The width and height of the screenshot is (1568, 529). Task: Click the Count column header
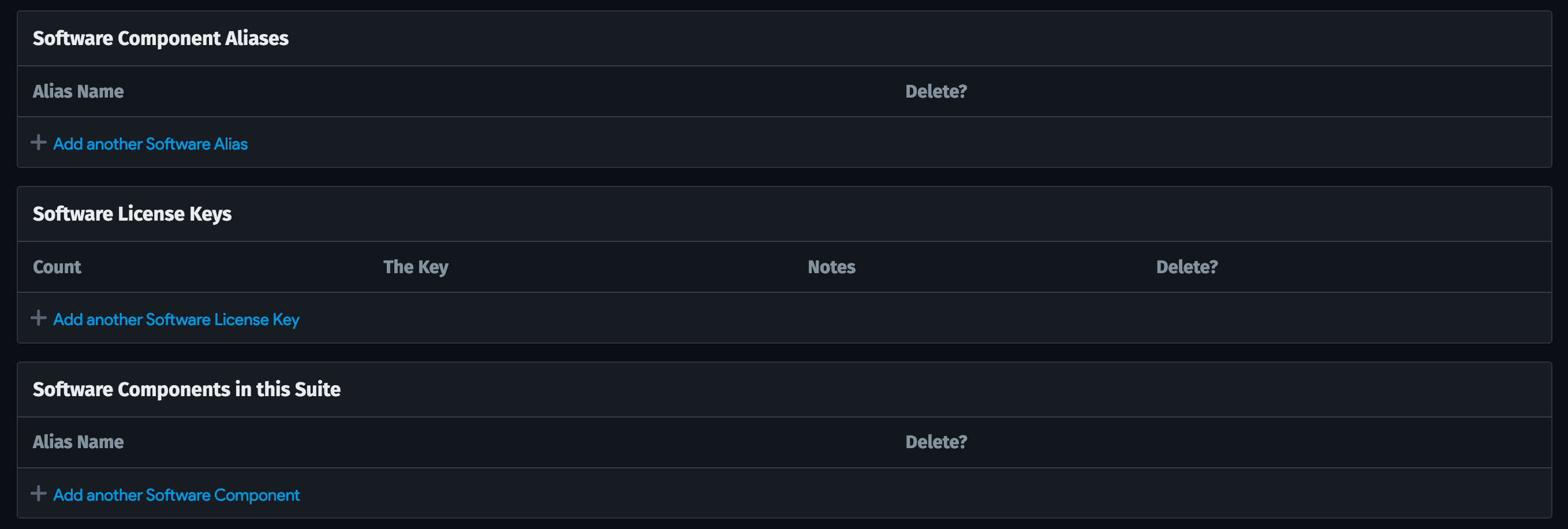point(57,267)
